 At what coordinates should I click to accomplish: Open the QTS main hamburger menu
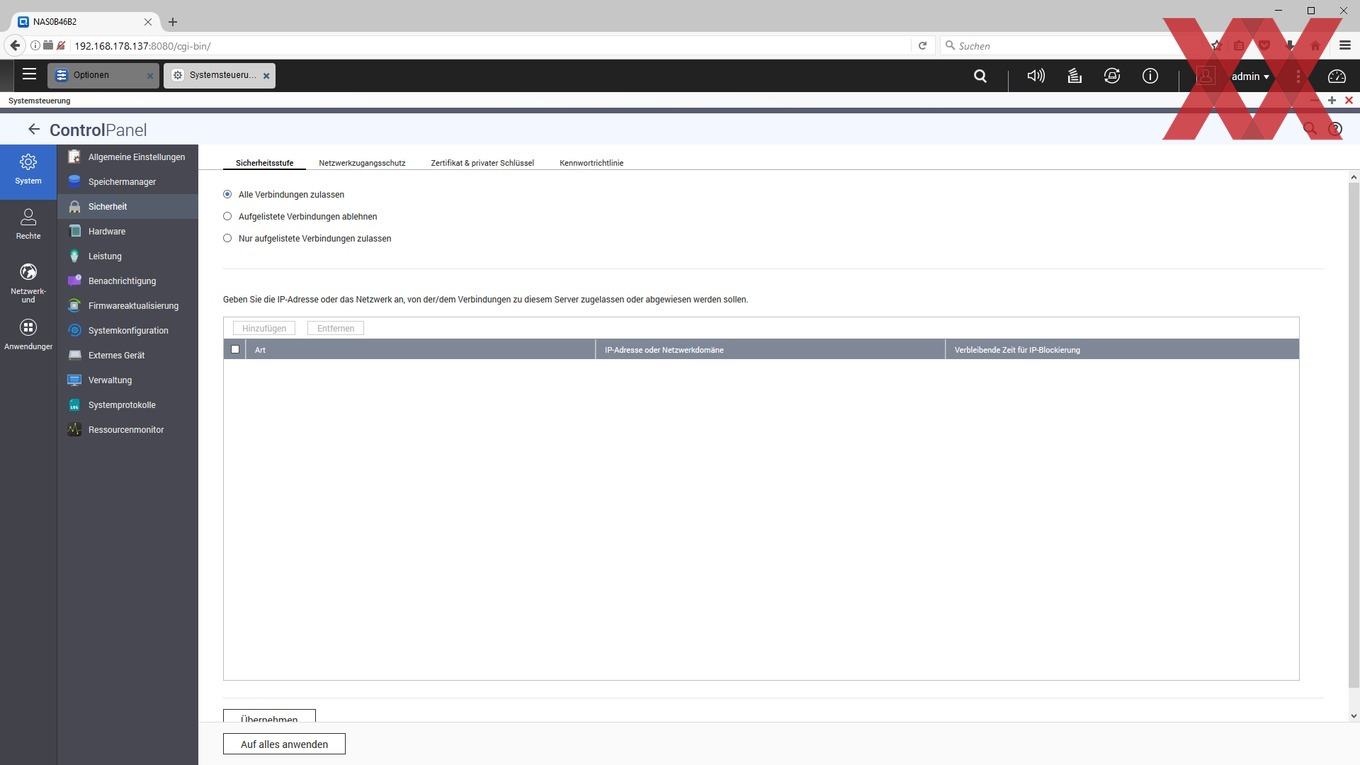coord(29,74)
